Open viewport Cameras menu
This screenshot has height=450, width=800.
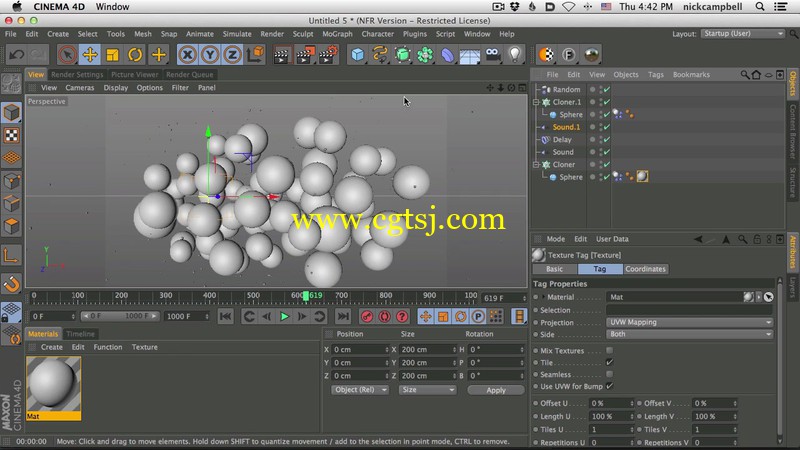click(x=80, y=88)
